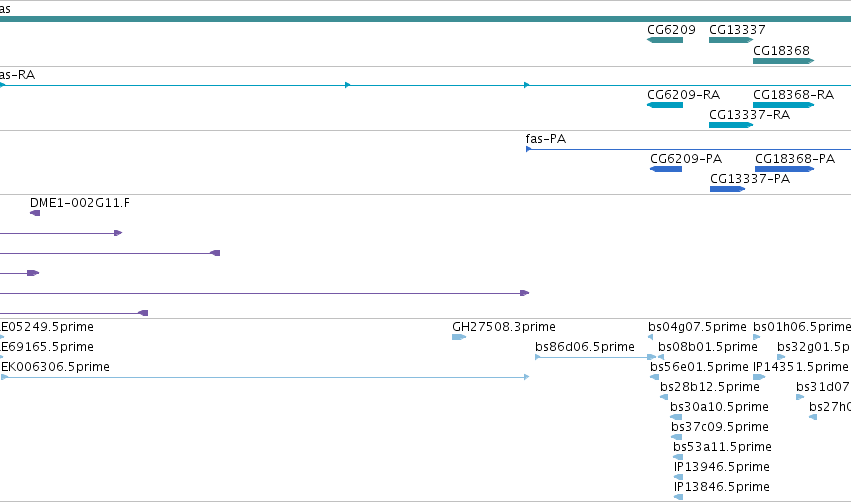This screenshot has height=502, width=851.
Task: Click the bs32g01.5prime EST label
Action: tap(814, 347)
